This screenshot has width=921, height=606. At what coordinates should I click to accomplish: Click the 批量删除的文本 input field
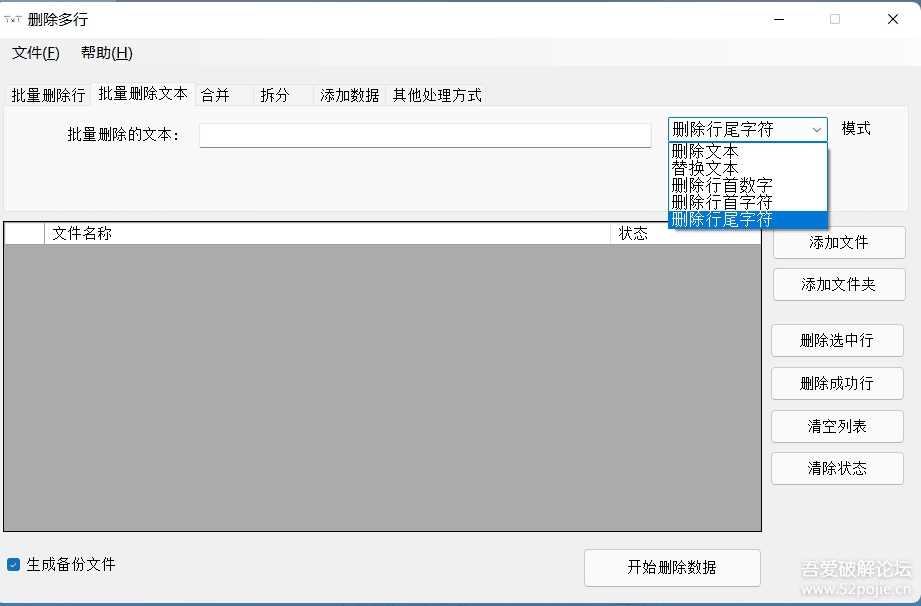click(424, 135)
